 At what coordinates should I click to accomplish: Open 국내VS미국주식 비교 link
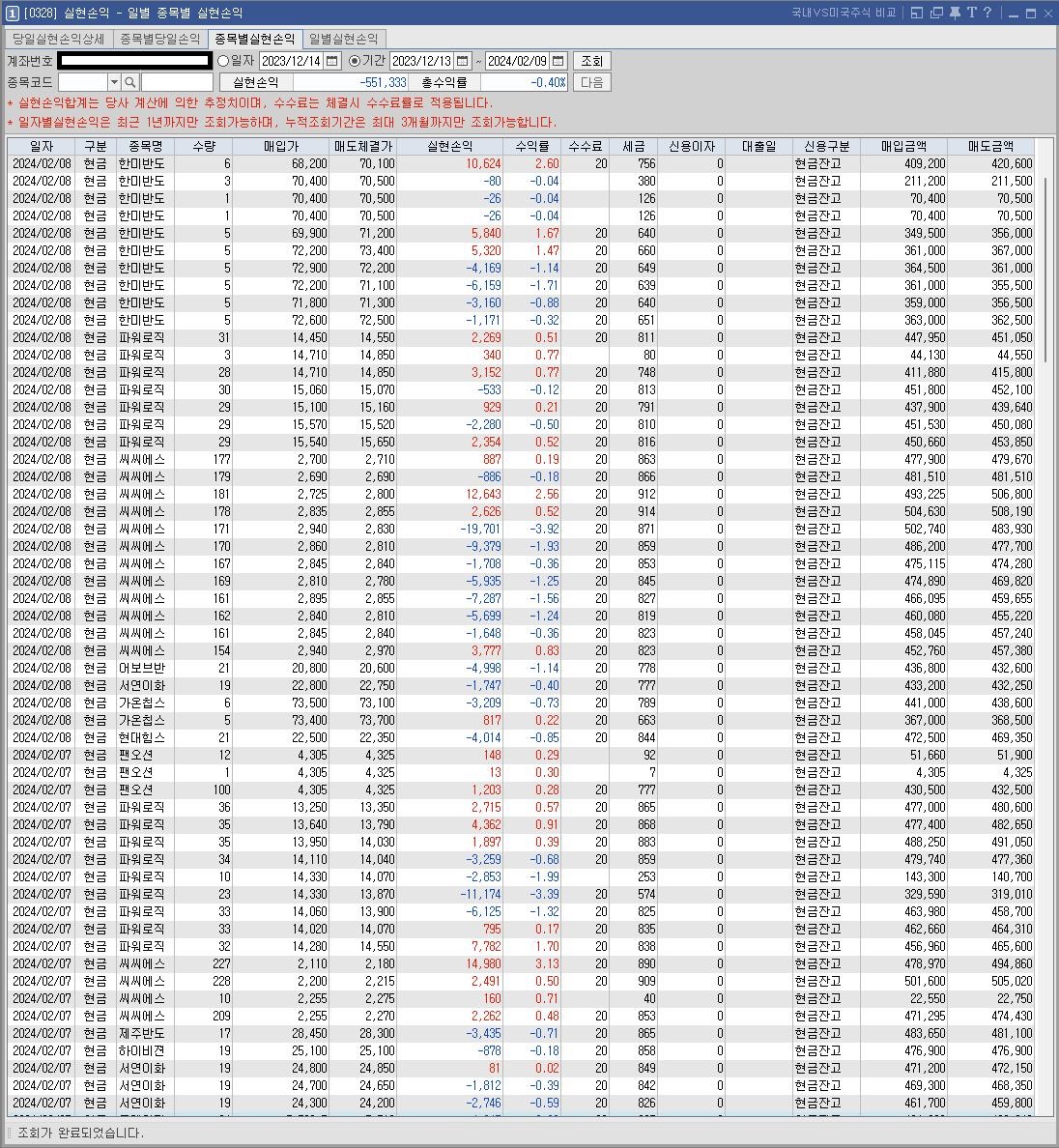coord(844,13)
